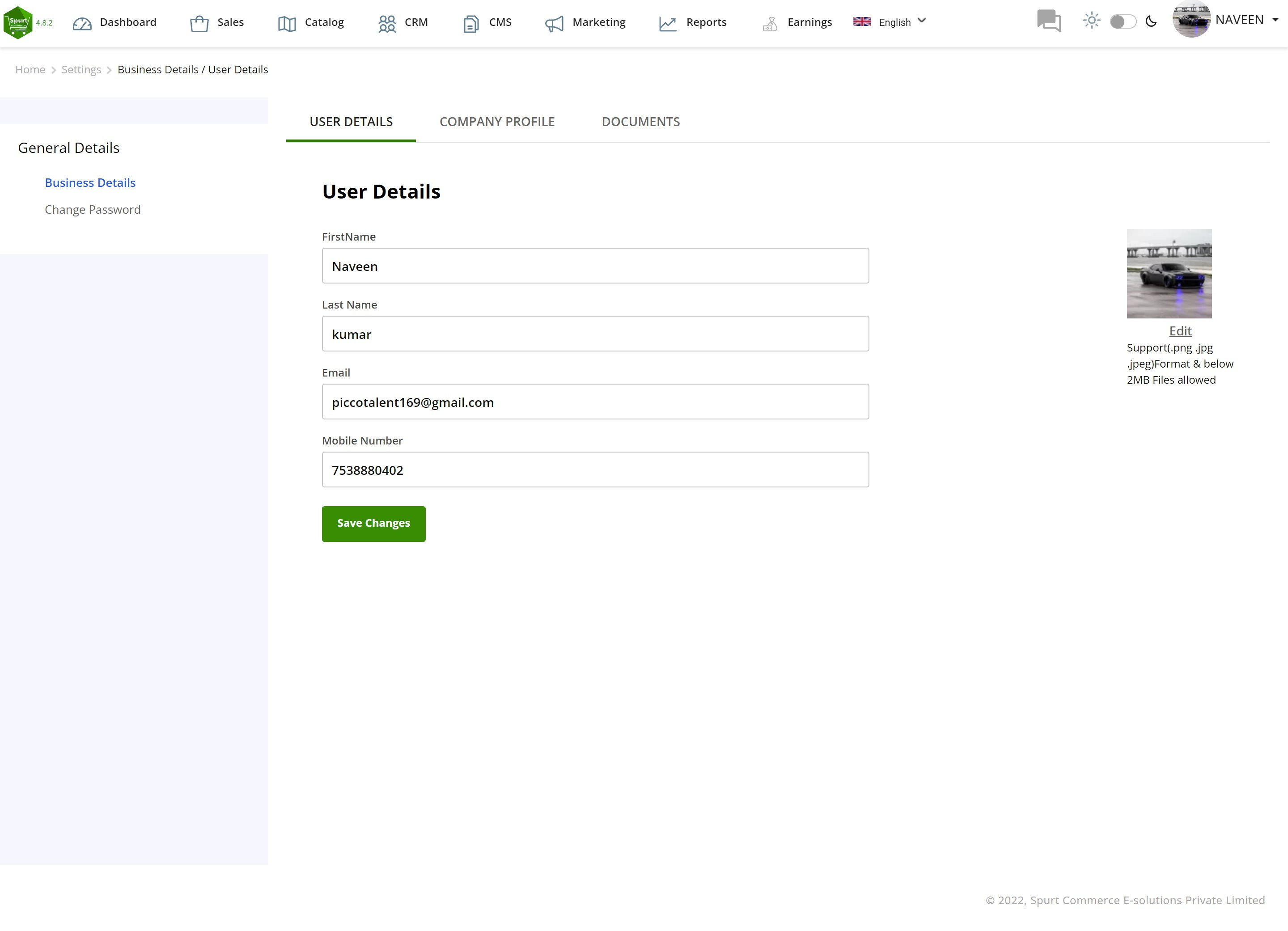The image size is (1288, 931).
Task: Click the profile car photo thumbnail
Action: [x=1169, y=274]
